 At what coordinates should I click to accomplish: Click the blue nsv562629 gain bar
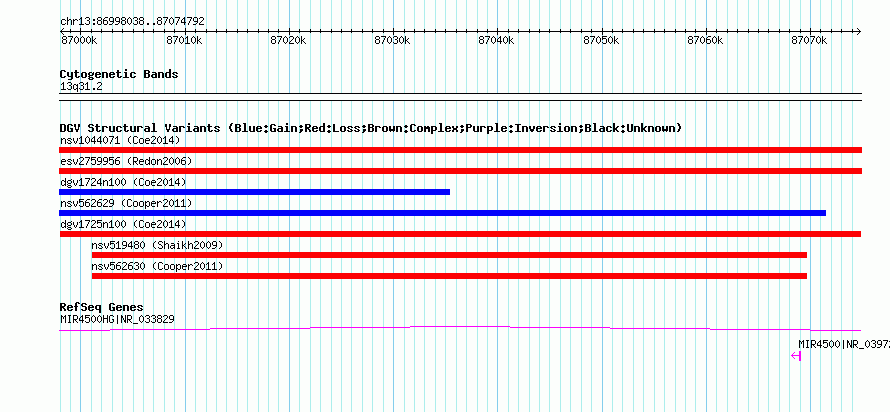pyautogui.click(x=442, y=213)
